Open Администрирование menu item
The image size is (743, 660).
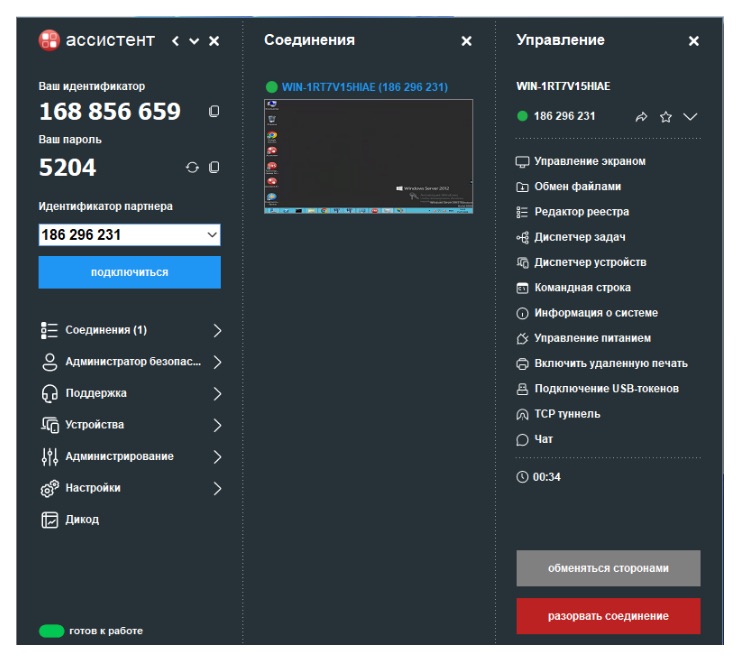coord(131,457)
